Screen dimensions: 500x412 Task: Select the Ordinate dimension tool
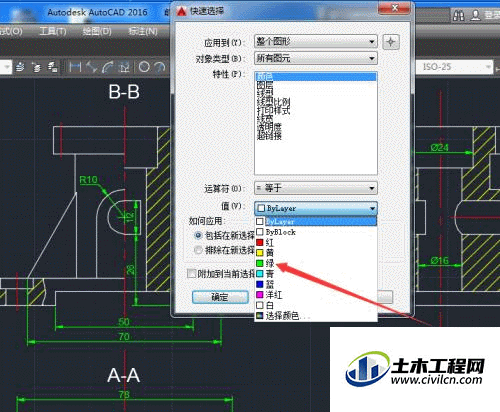click(124, 67)
